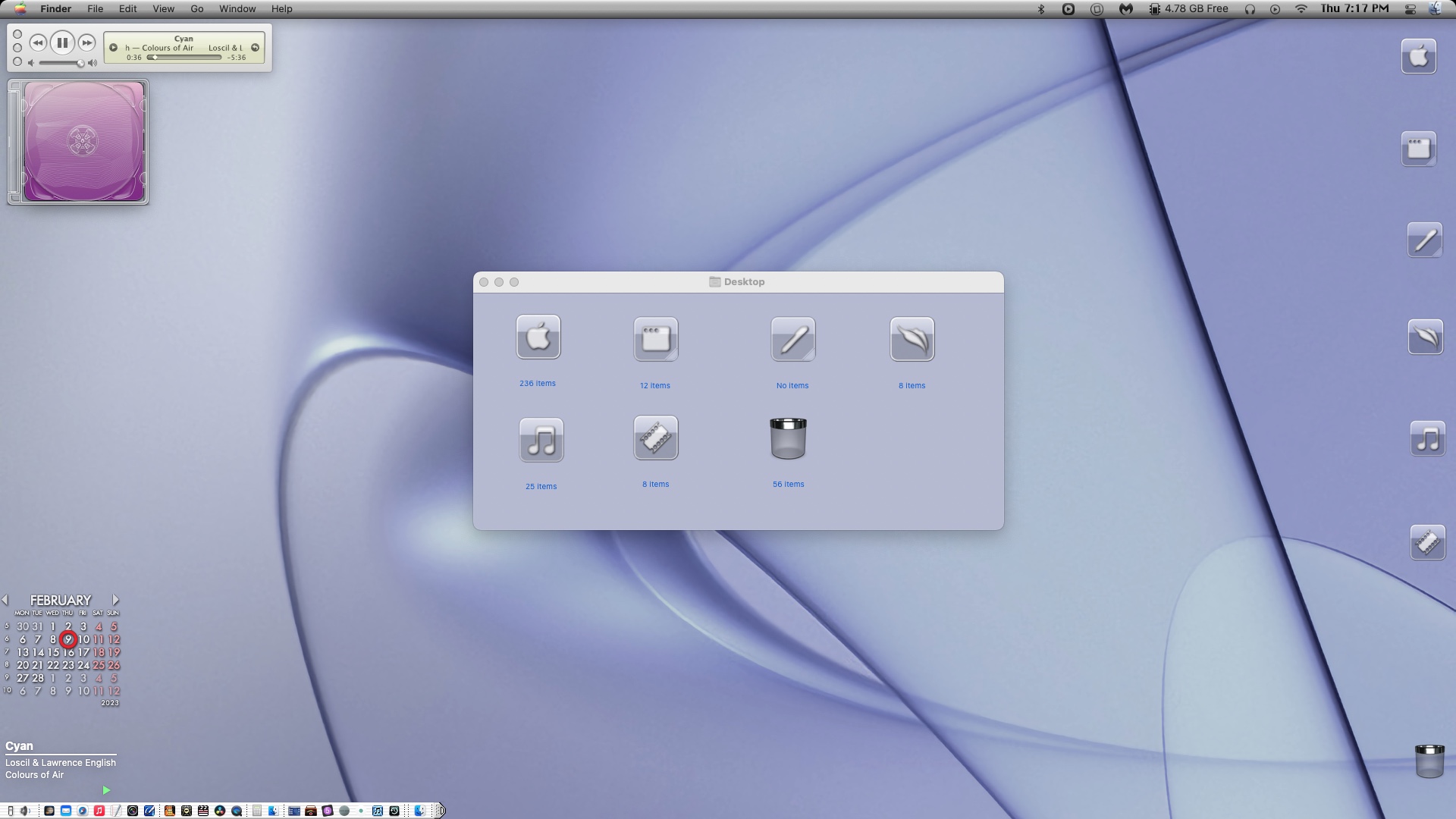The height and width of the screenshot is (819, 1456).
Task: Skip to the next track
Action: 87,43
